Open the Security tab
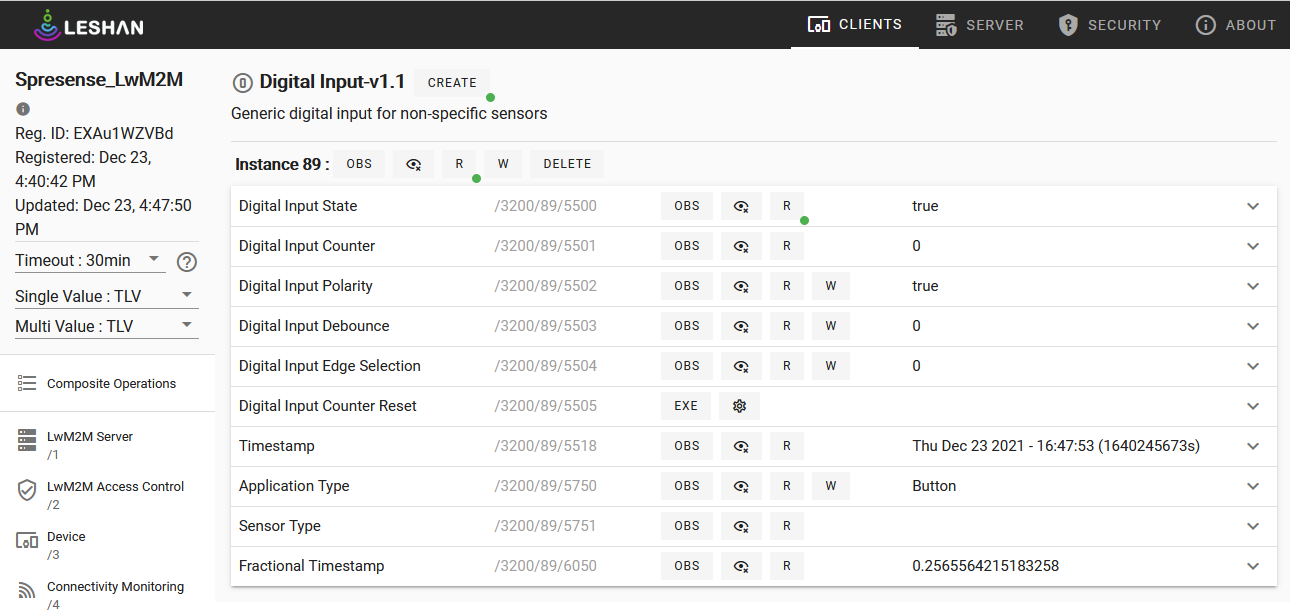 pyautogui.click(x=1110, y=25)
